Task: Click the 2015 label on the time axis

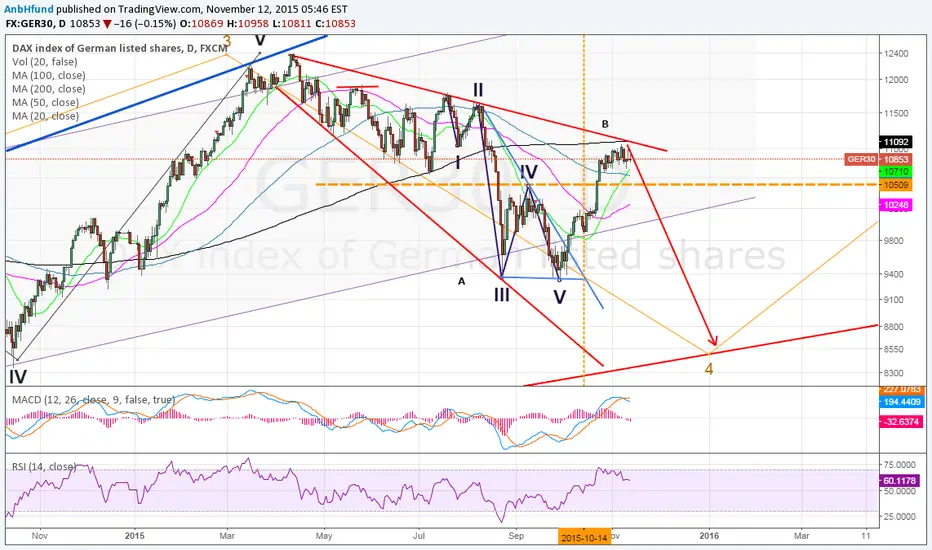Action: [135, 536]
